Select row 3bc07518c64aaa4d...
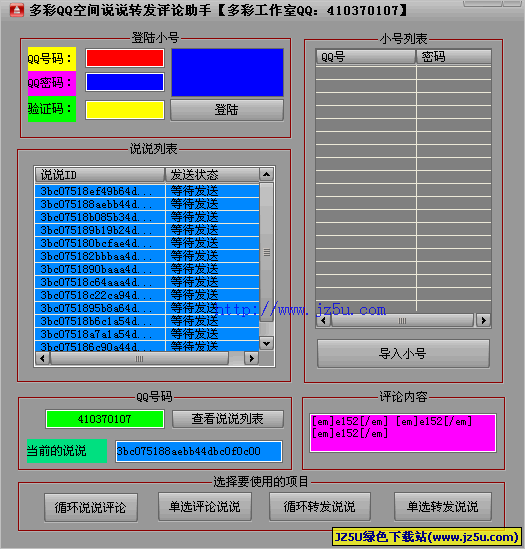 (147, 282)
